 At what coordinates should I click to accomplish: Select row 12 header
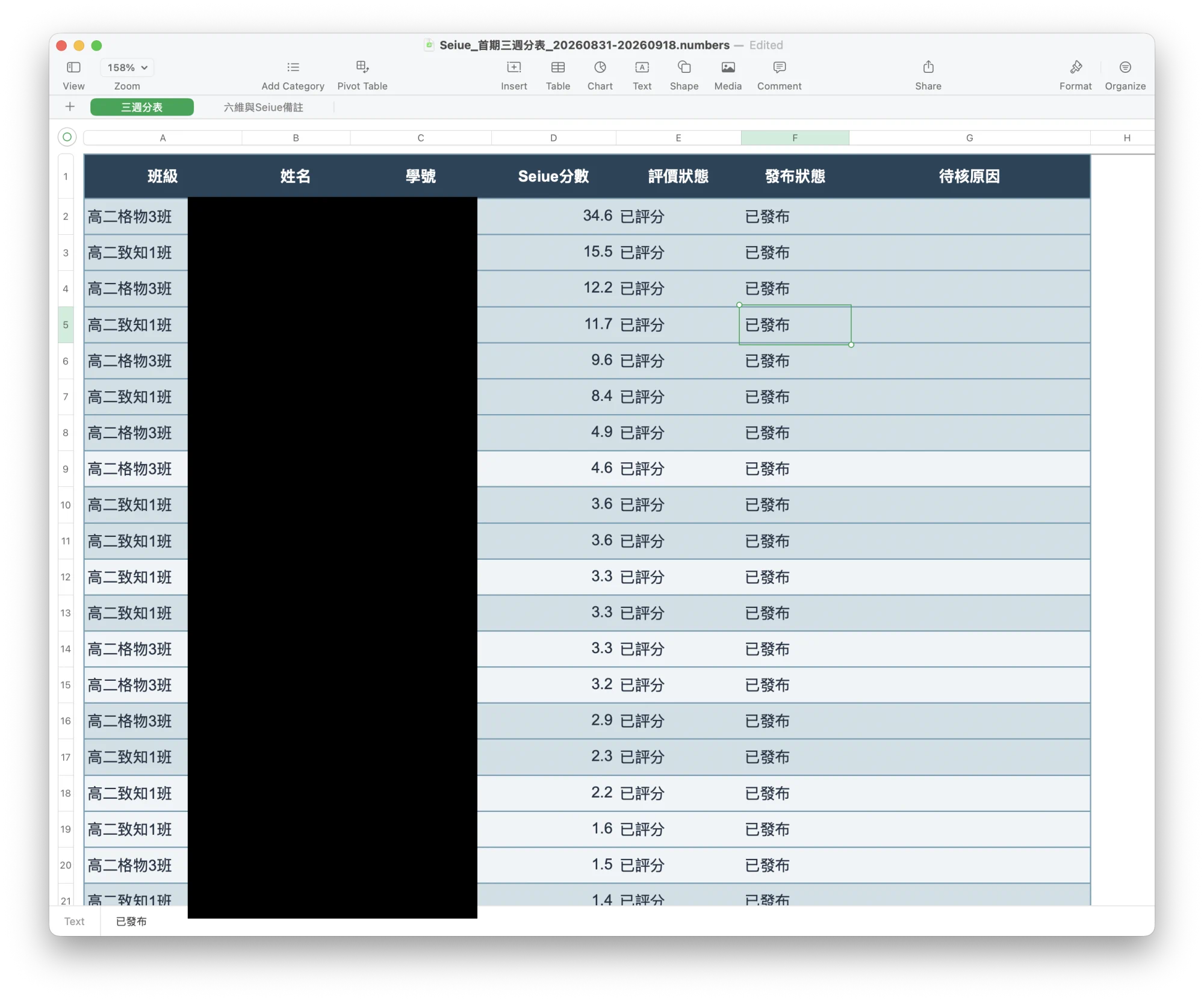click(x=66, y=577)
